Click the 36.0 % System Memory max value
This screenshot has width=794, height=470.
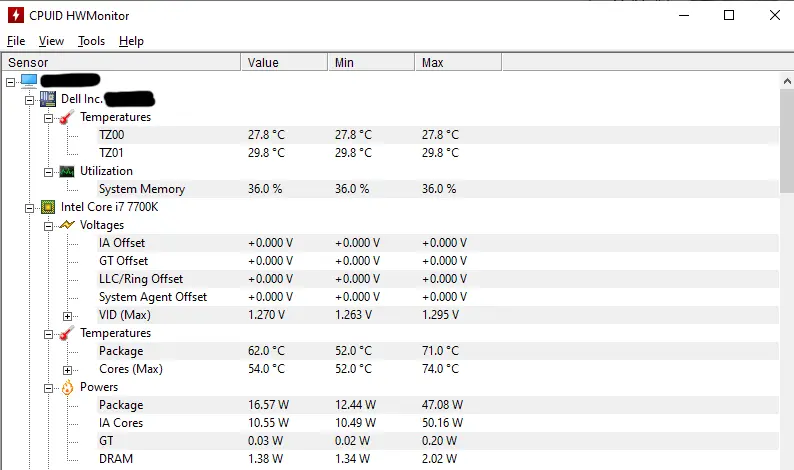click(439, 189)
